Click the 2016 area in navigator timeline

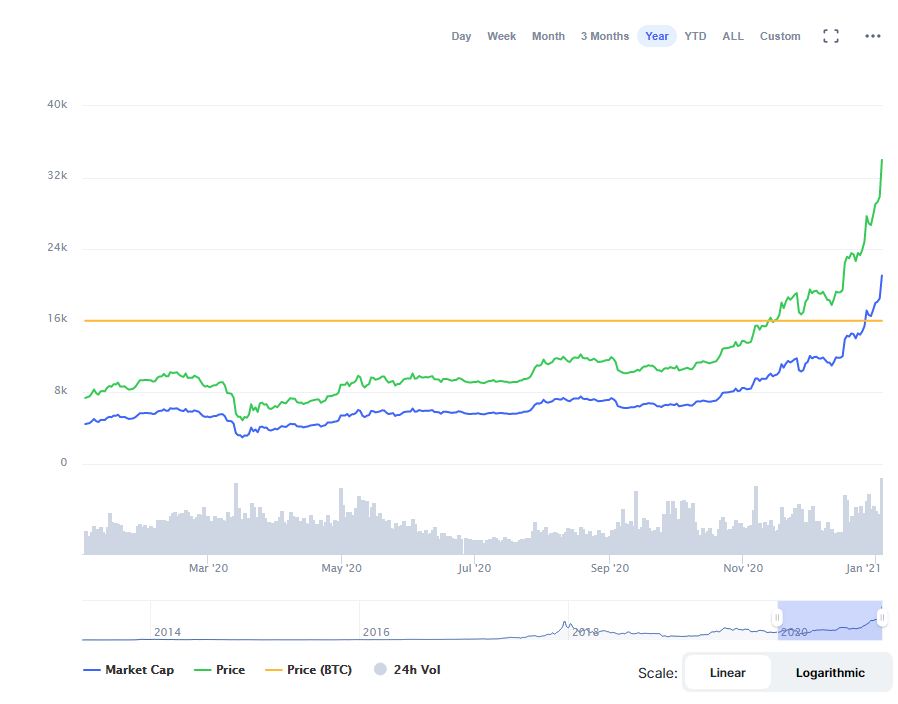click(x=376, y=631)
